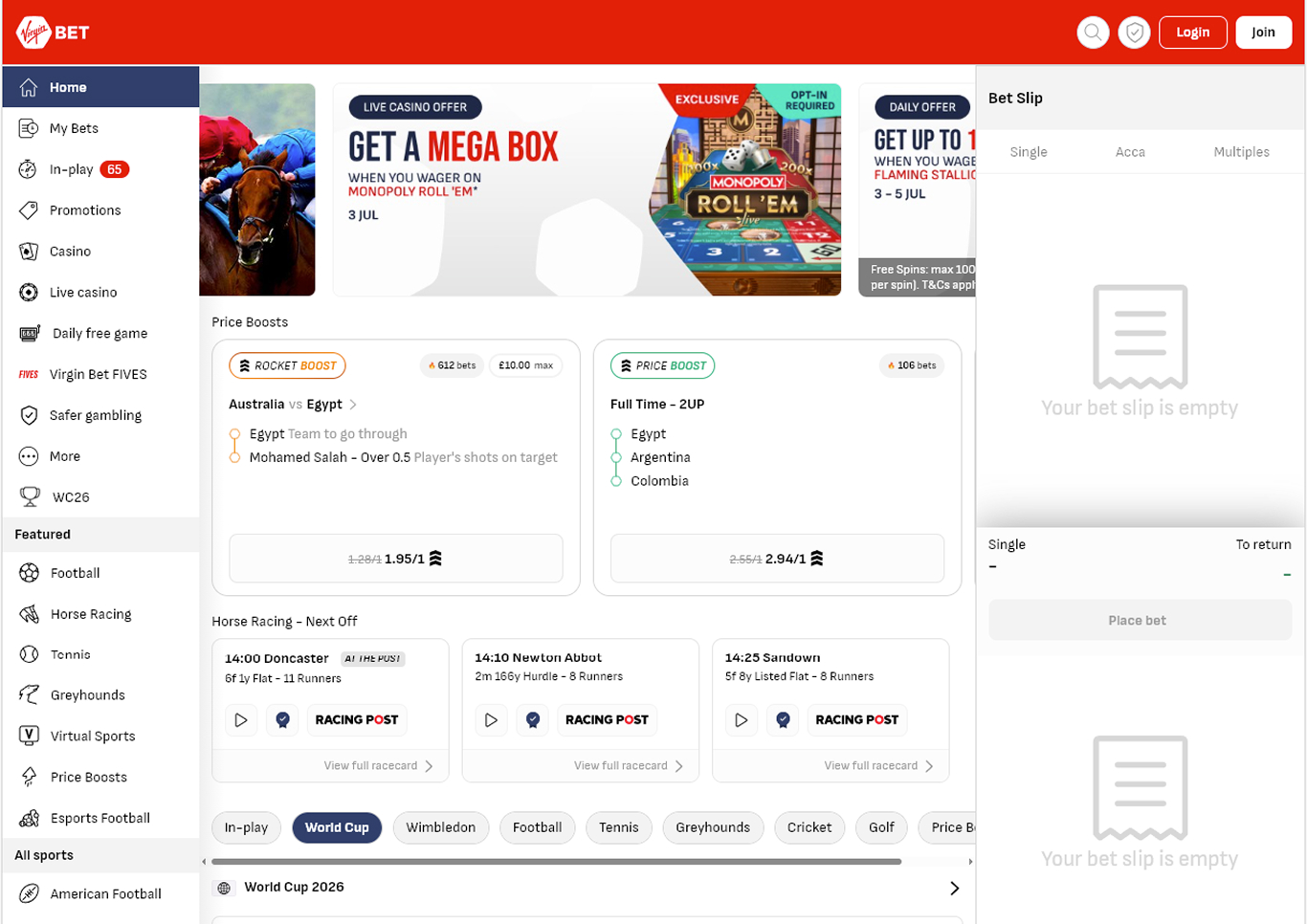Select the Cricket filter chip

[809, 827]
